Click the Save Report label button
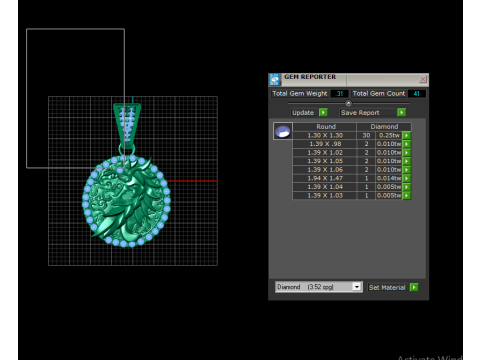Viewport: 480px width, 360px height. (360, 113)
